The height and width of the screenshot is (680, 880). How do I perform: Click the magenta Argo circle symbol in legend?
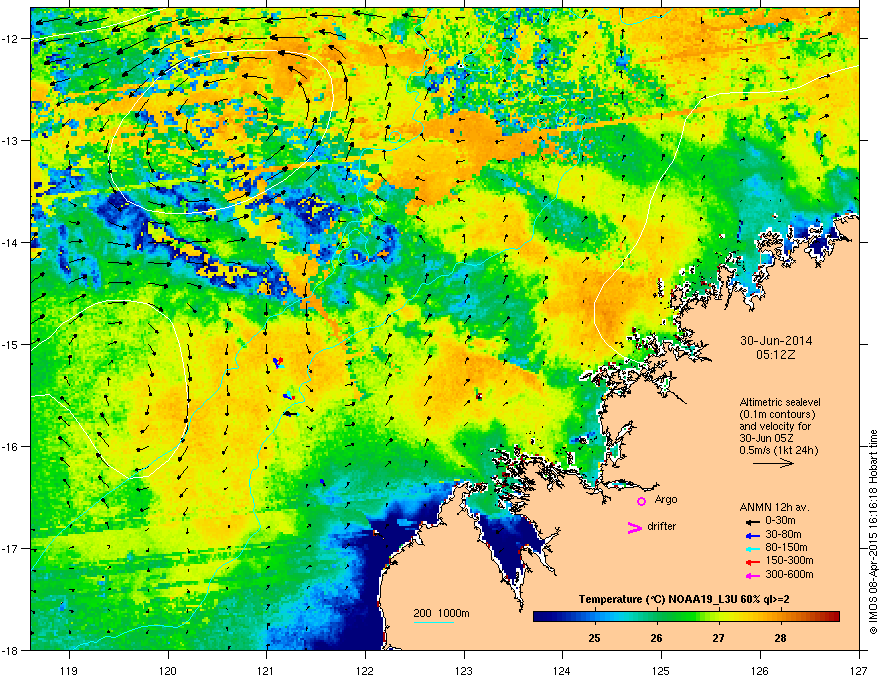pos(641,501)
